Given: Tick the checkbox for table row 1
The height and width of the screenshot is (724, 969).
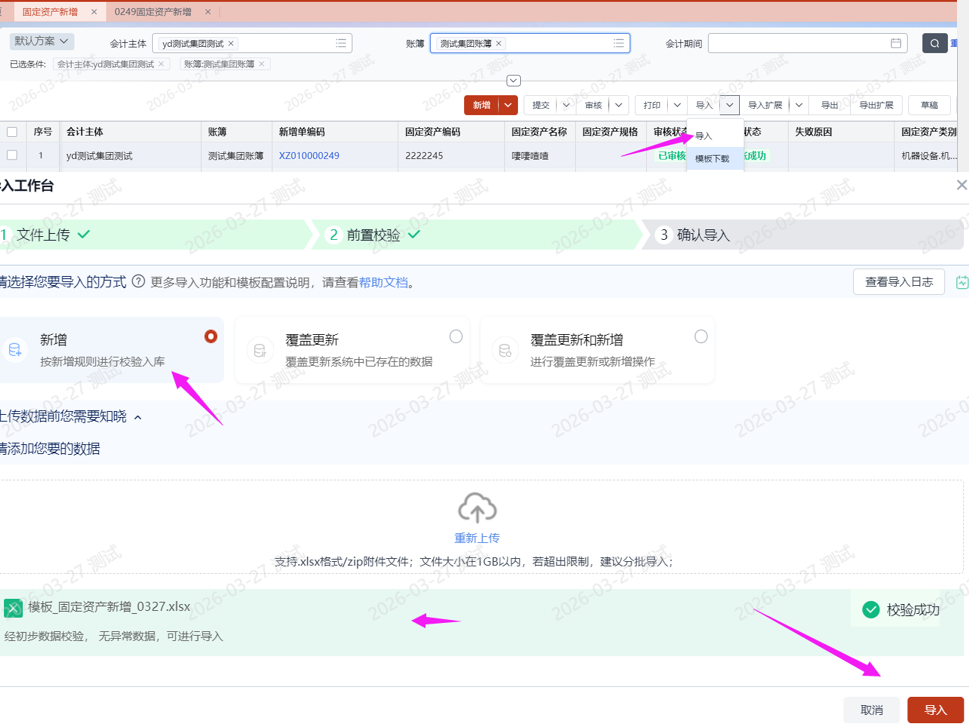Looking at the screenshot, I should 12,155.
